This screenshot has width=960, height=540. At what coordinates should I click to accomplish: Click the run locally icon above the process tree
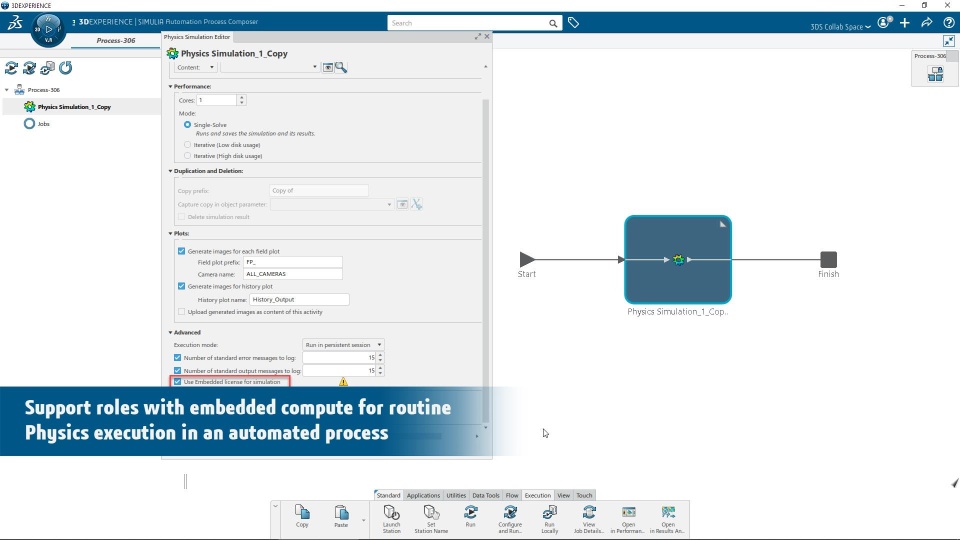pos(47,68)
